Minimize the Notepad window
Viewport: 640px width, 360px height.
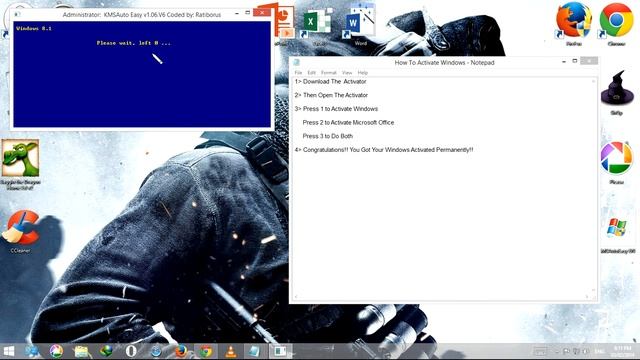[x=564, y=62]
